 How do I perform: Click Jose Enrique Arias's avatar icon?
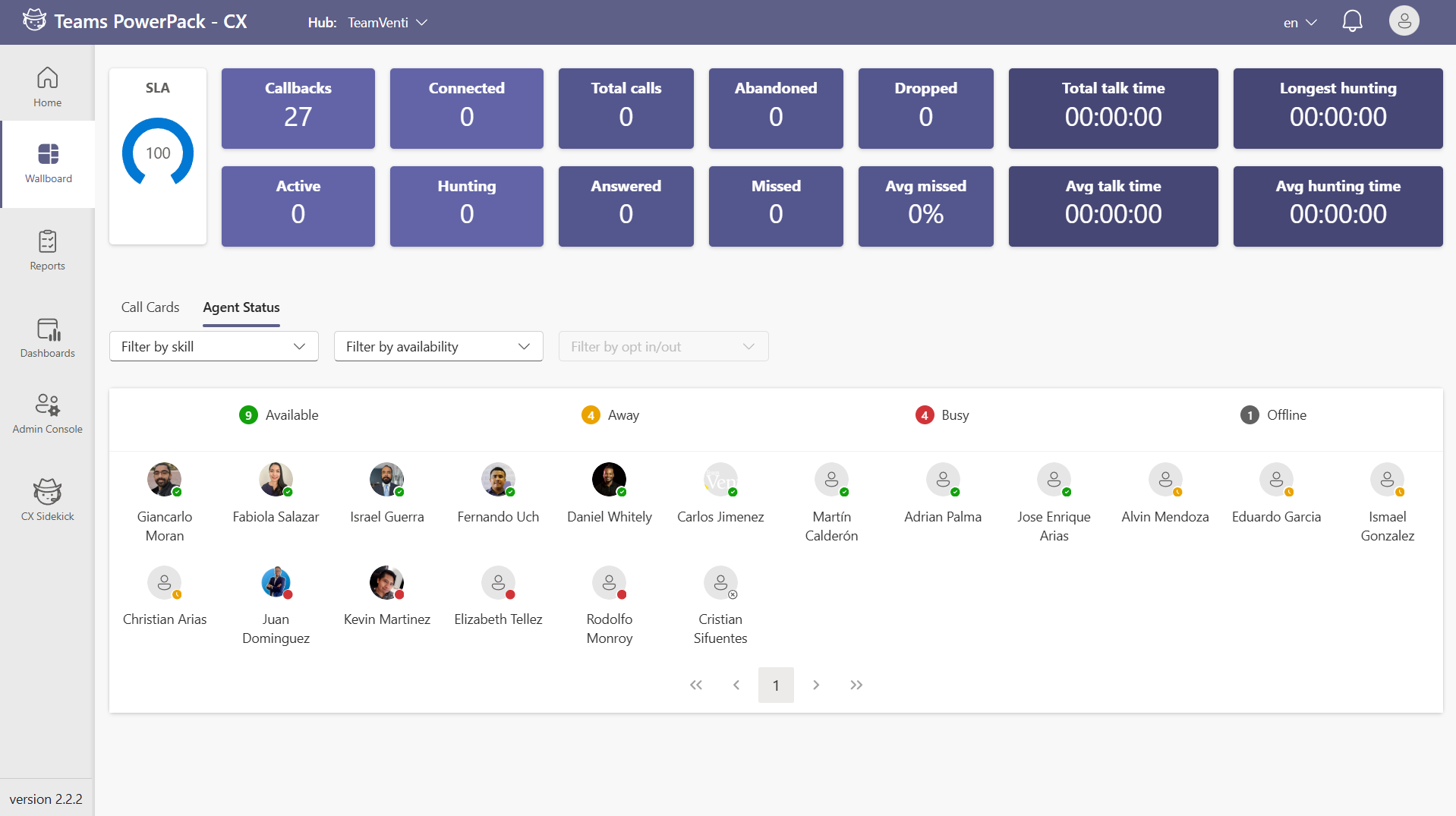(x=1054, y=480)
